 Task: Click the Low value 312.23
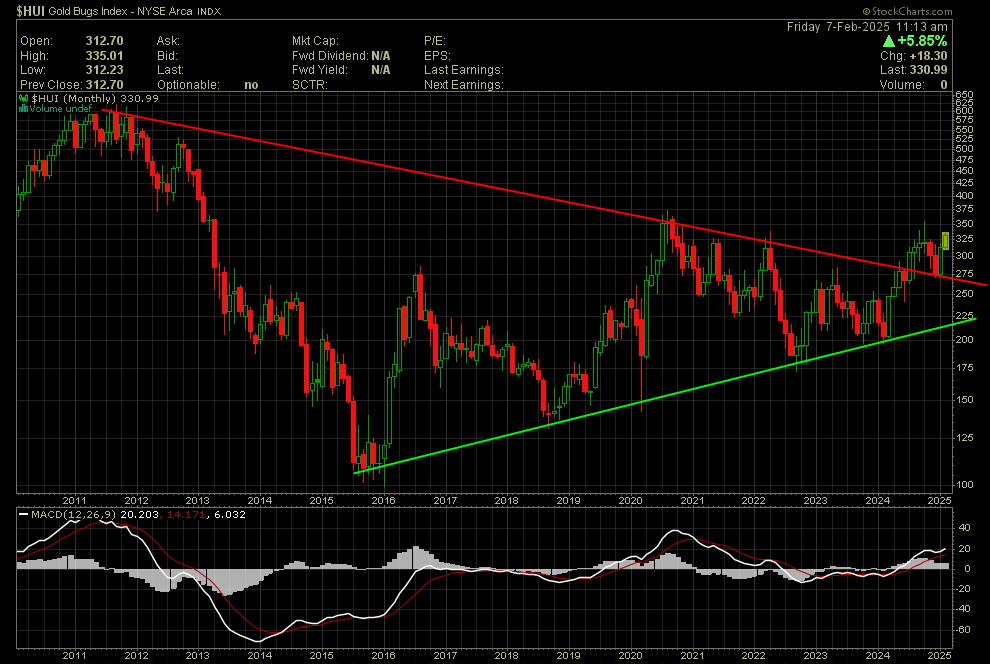point(104,70)
